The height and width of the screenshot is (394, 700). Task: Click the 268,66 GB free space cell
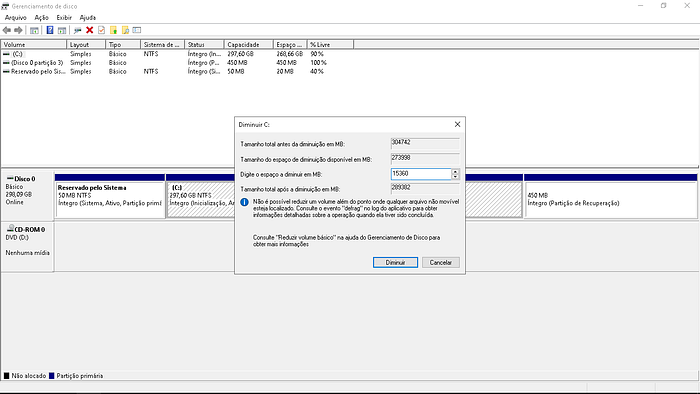(289, 54)
